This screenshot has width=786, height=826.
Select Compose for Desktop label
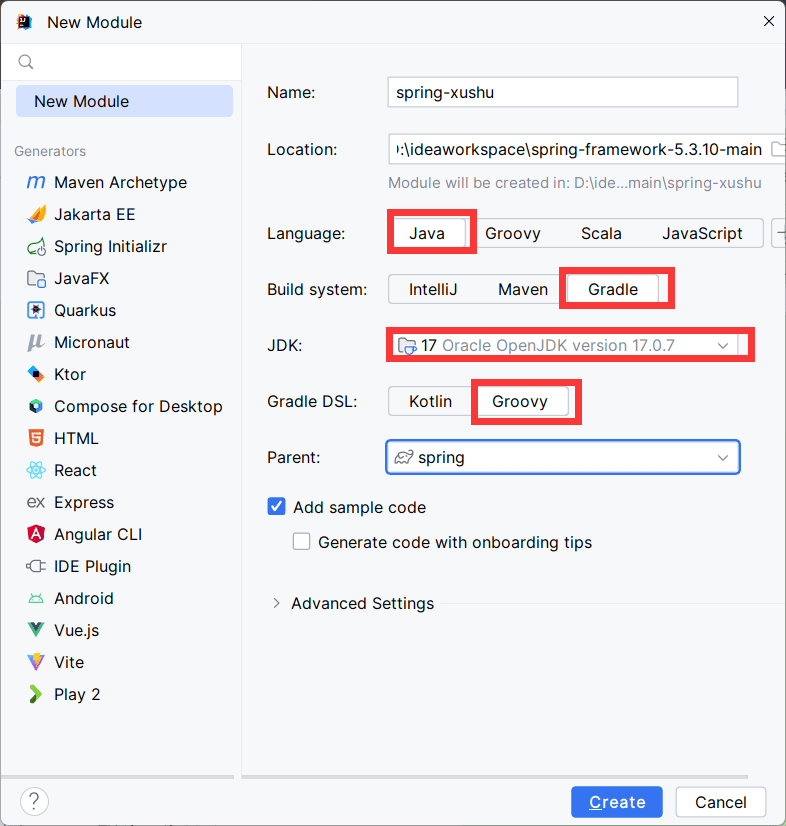click(x=138, y=406)
